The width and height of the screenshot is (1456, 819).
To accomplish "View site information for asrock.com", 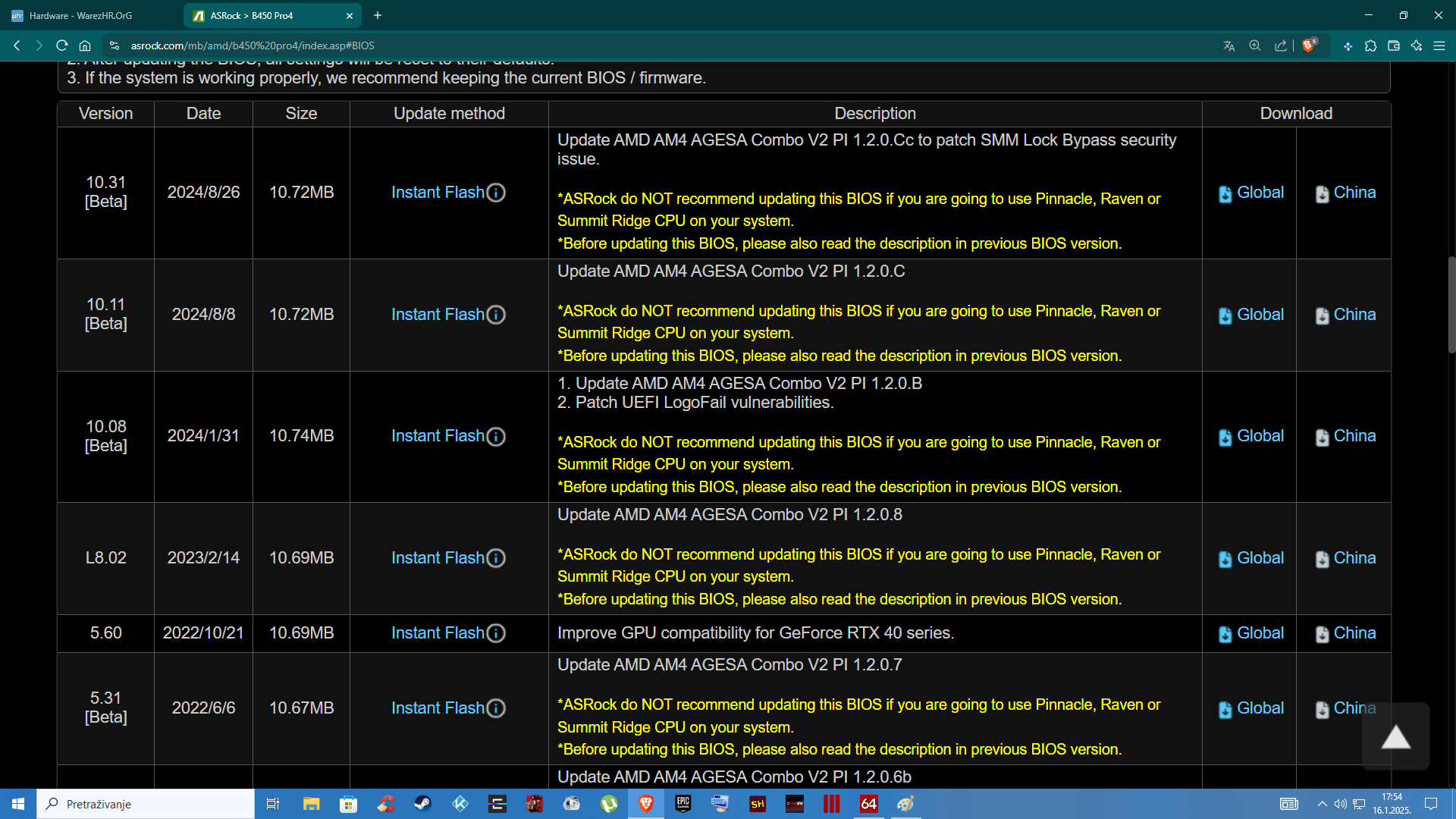I will [115, 45].
